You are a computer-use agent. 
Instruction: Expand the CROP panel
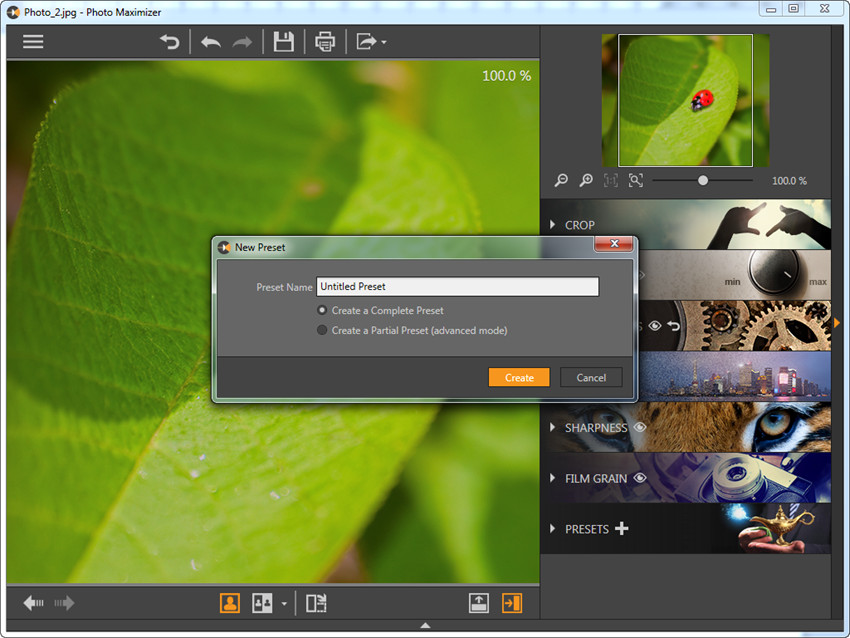552,224
